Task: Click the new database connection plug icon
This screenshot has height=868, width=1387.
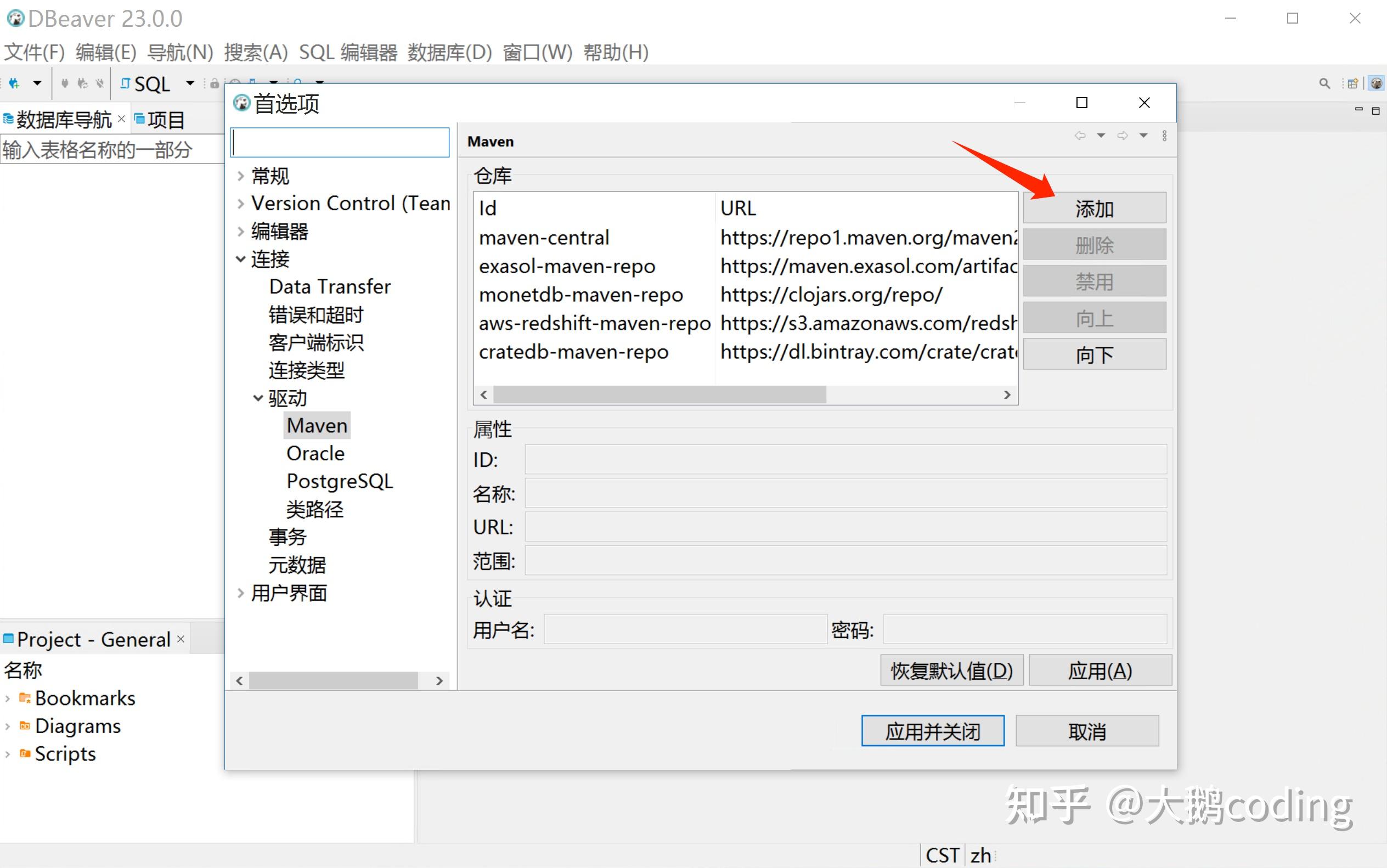Action: tap(14, 84)
